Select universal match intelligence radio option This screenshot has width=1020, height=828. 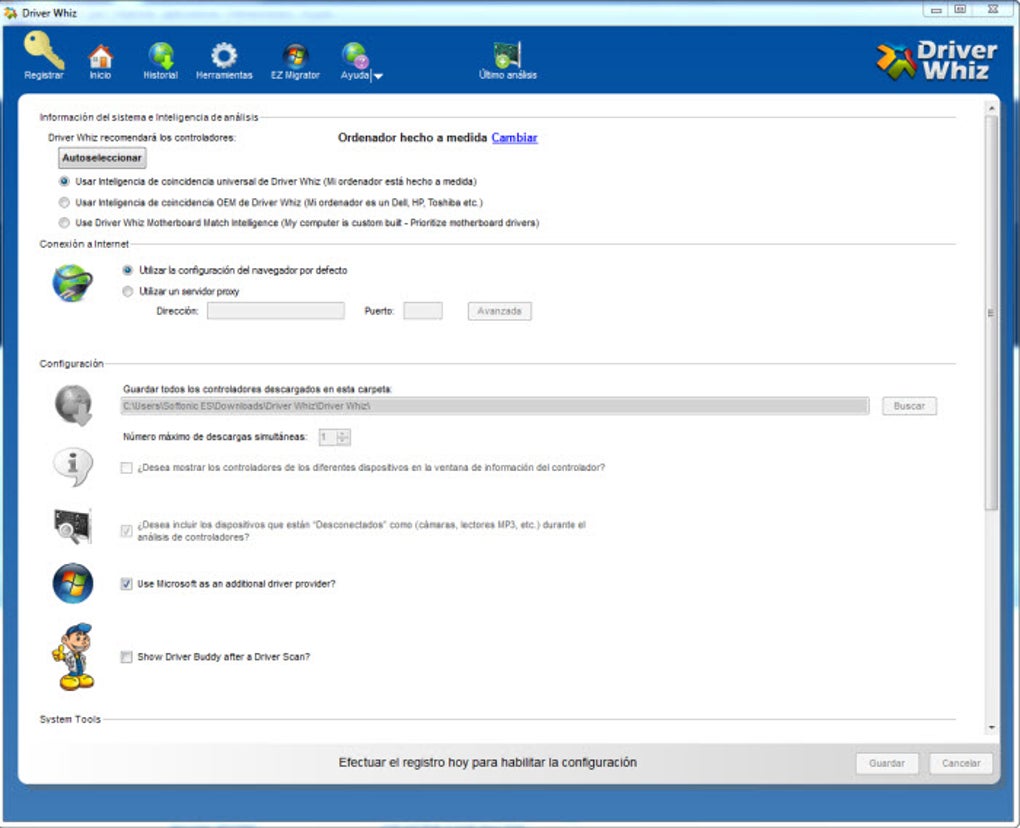tap(64, 181)
